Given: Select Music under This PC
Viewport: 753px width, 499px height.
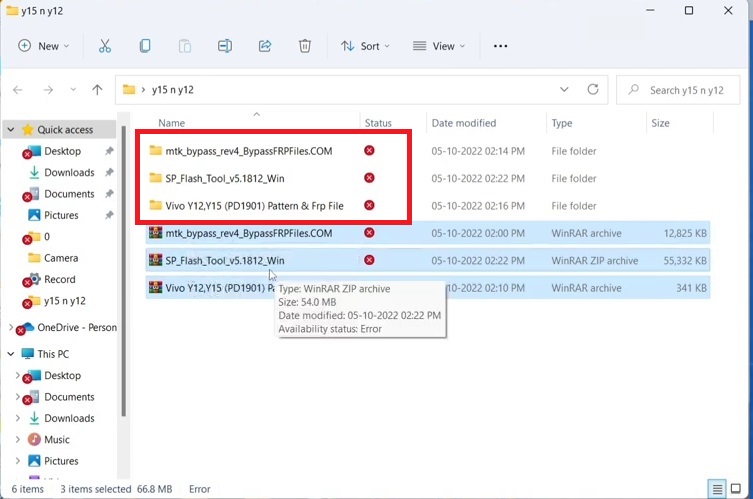Looking at the screenshot, I should pyautogui.click(x=57, y=439).
